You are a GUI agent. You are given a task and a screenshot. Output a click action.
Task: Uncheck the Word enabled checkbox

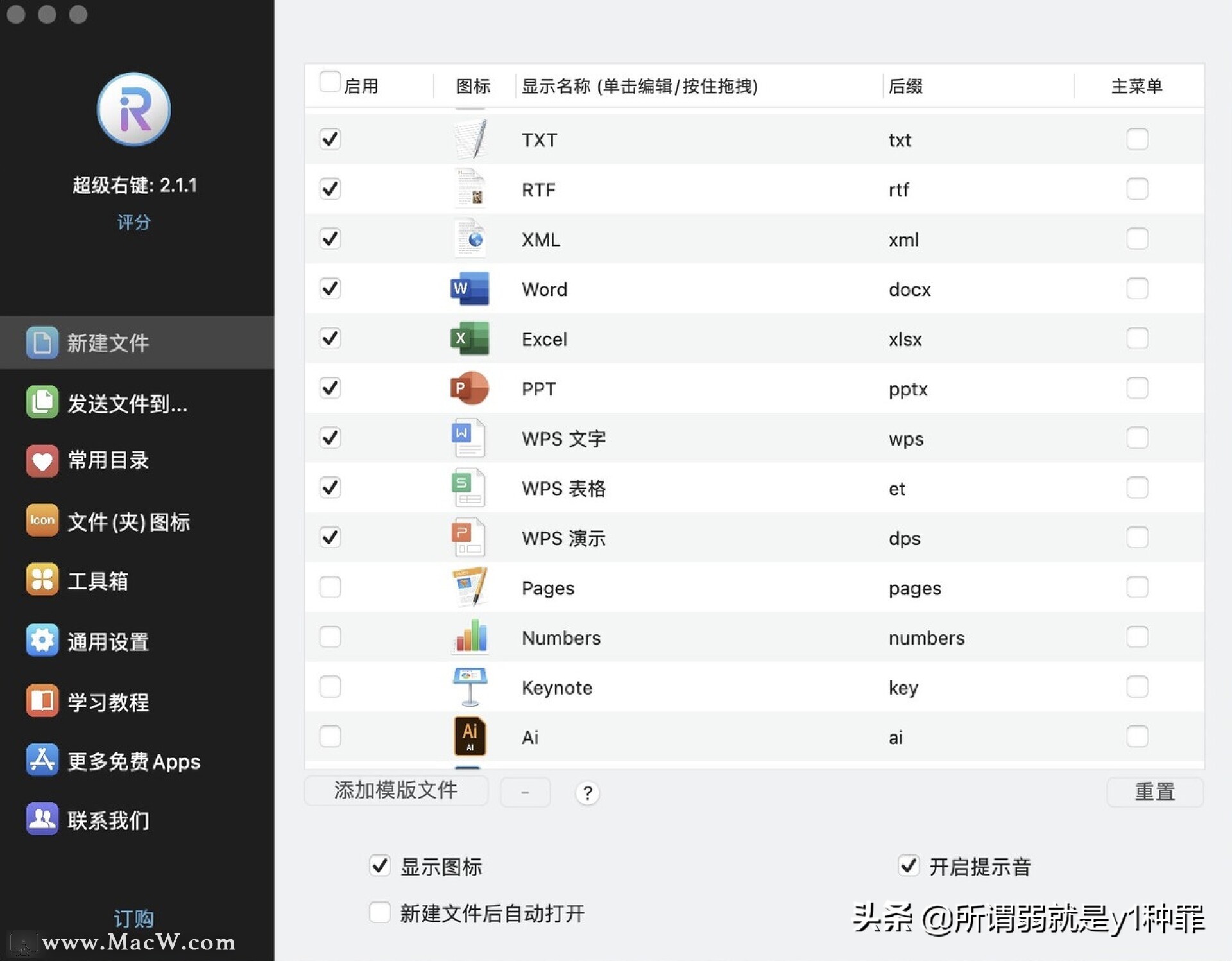click(x=330, y=288)
